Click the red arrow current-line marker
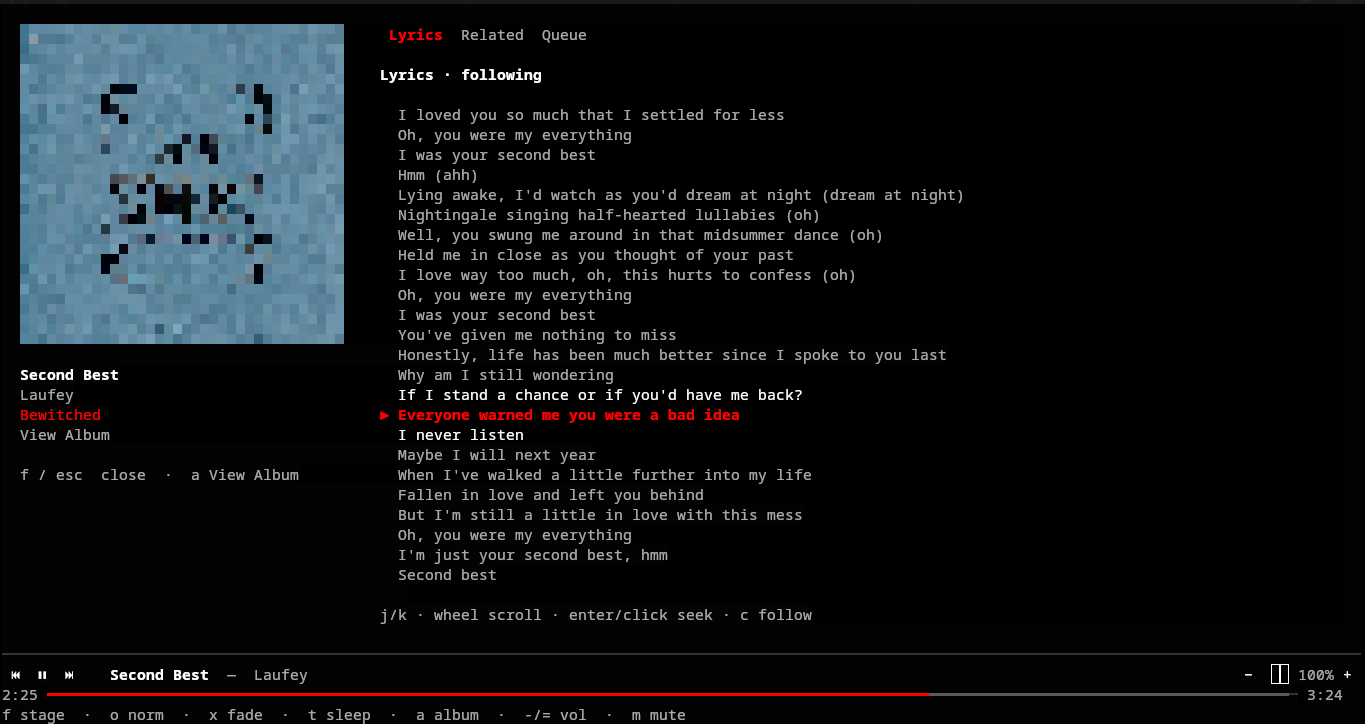Viewport: 1365px width, 724px height. (x=384, y=415)
